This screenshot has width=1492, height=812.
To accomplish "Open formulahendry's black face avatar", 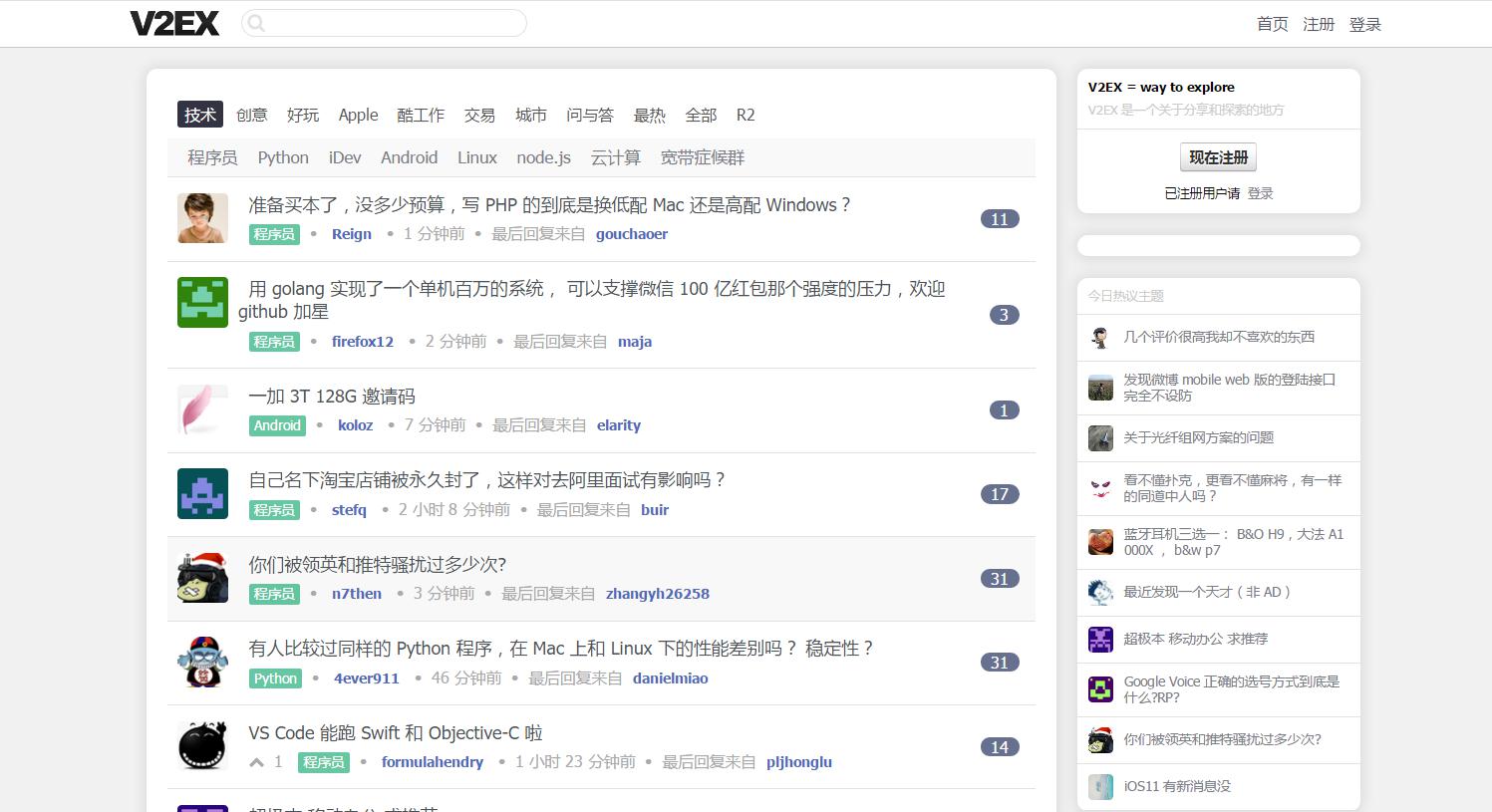I will (x=202, y=746).
